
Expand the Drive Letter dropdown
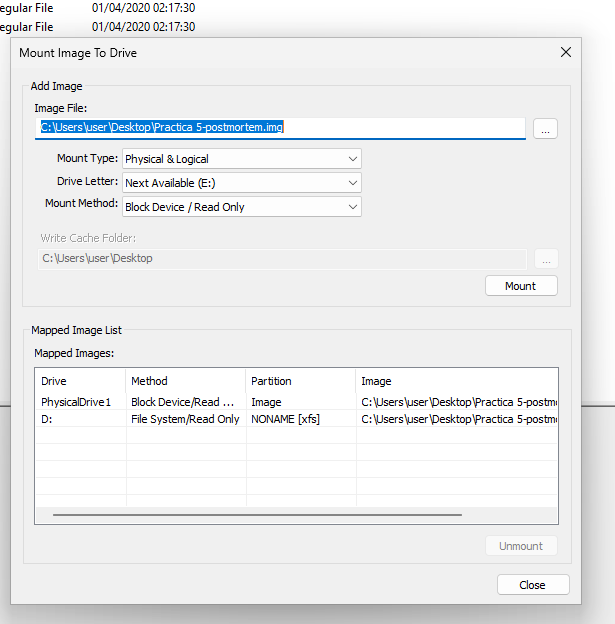242,183
